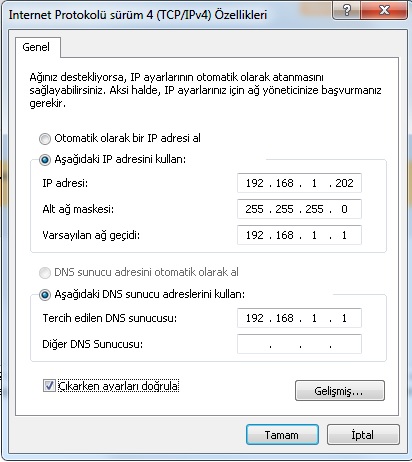The width and height of the screenshot is (412, 462).
Task: Click the dialog title bar text
Action: pos(138,15)
